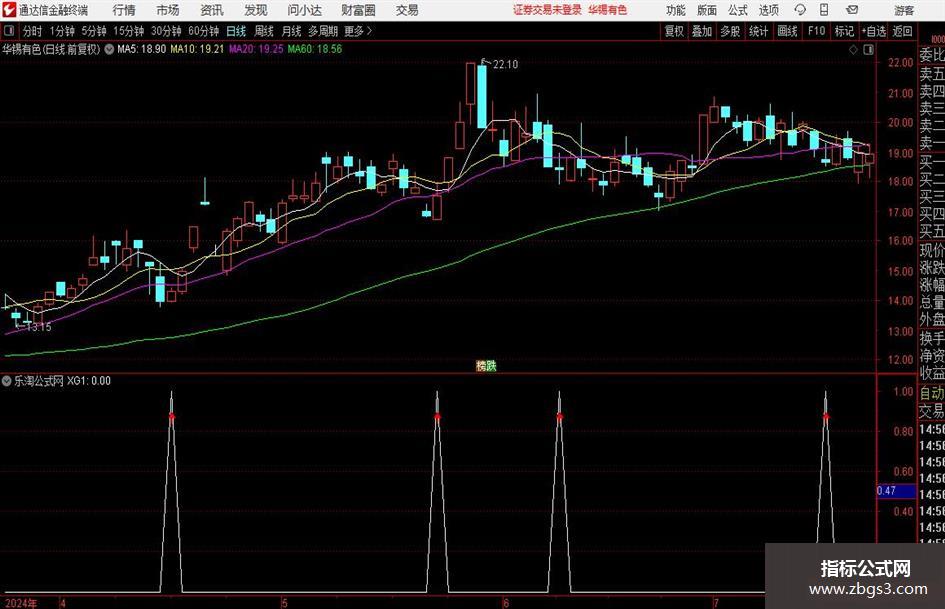This screenshot has width=945, height=609.
Task: Switch to 30分钟 period
Action: [166, 31]
